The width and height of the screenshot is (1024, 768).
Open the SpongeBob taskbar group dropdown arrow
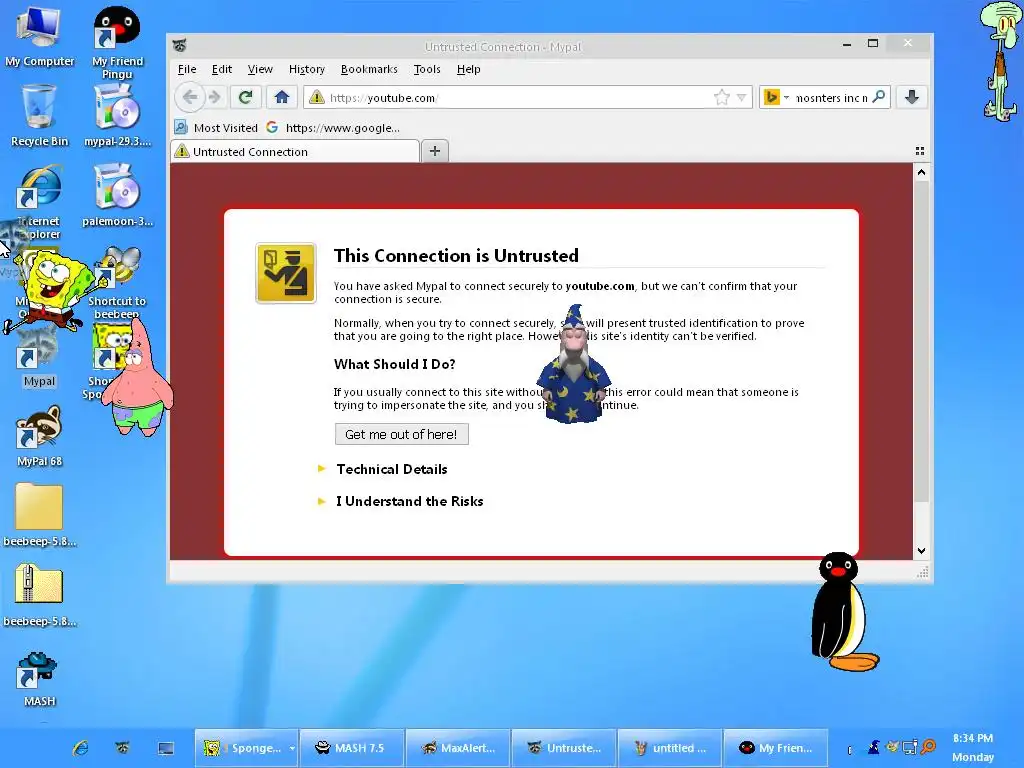click(292, 748)
